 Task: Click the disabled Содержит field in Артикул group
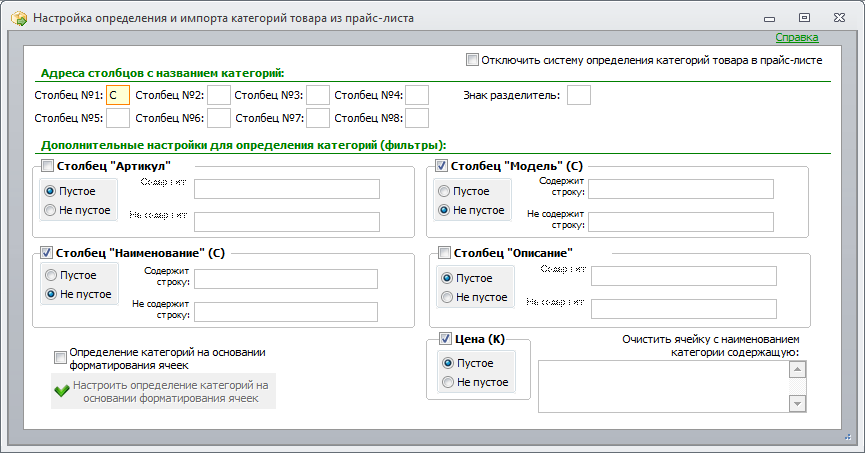tap(287, 189)
